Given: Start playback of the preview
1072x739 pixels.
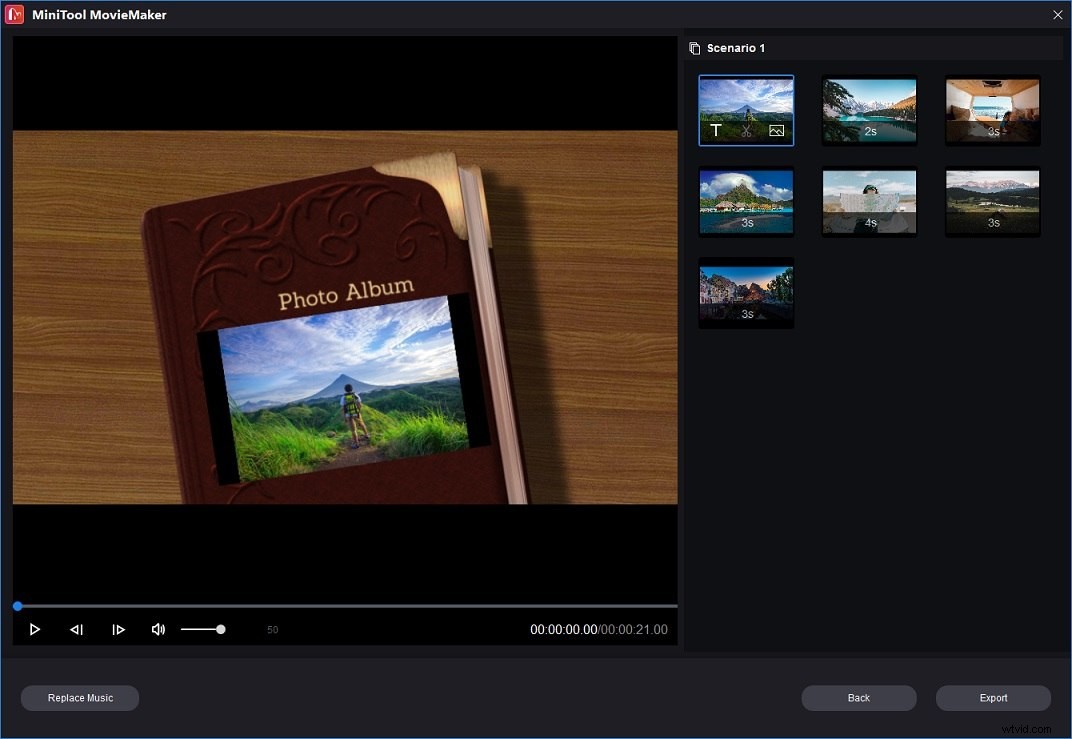Looking at the screenshot, I should pos(35,629).
